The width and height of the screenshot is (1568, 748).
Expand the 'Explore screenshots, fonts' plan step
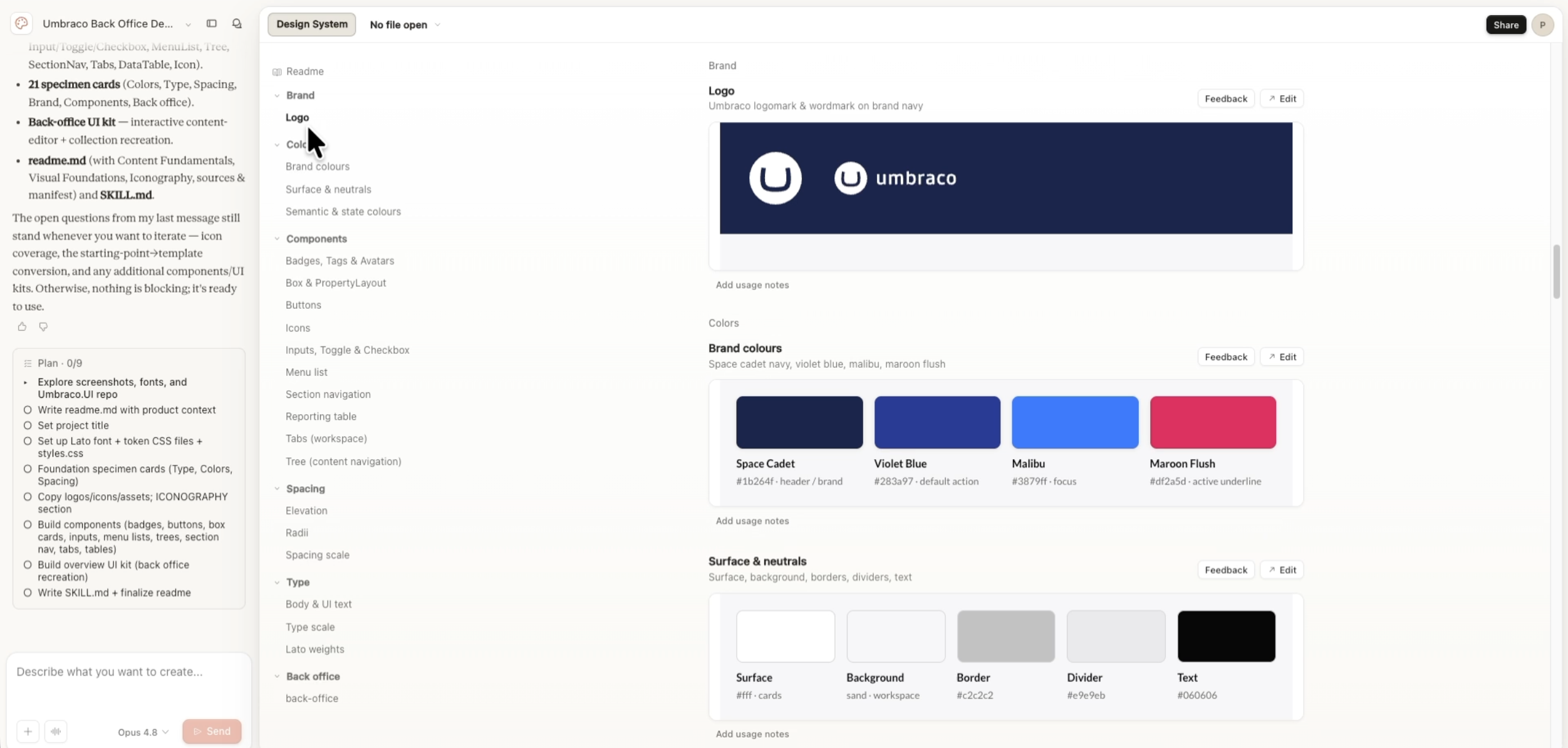point(26,382)
